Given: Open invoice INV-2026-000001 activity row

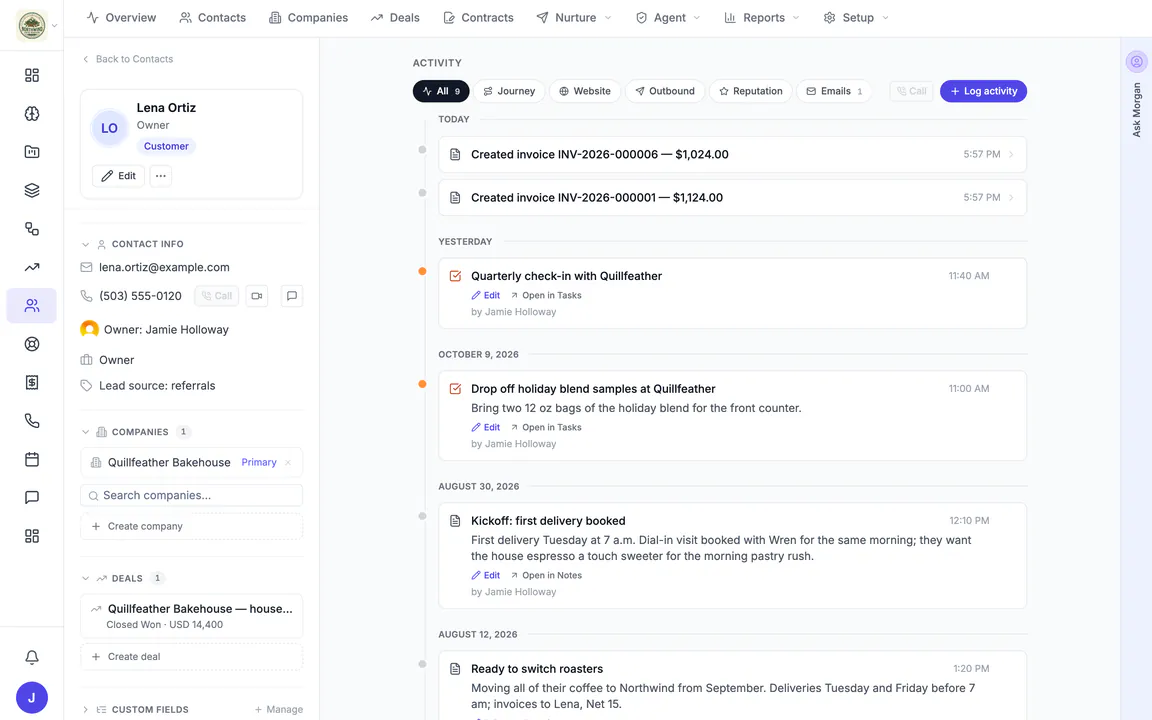Looking at the screenshot, I should [732, 198].
